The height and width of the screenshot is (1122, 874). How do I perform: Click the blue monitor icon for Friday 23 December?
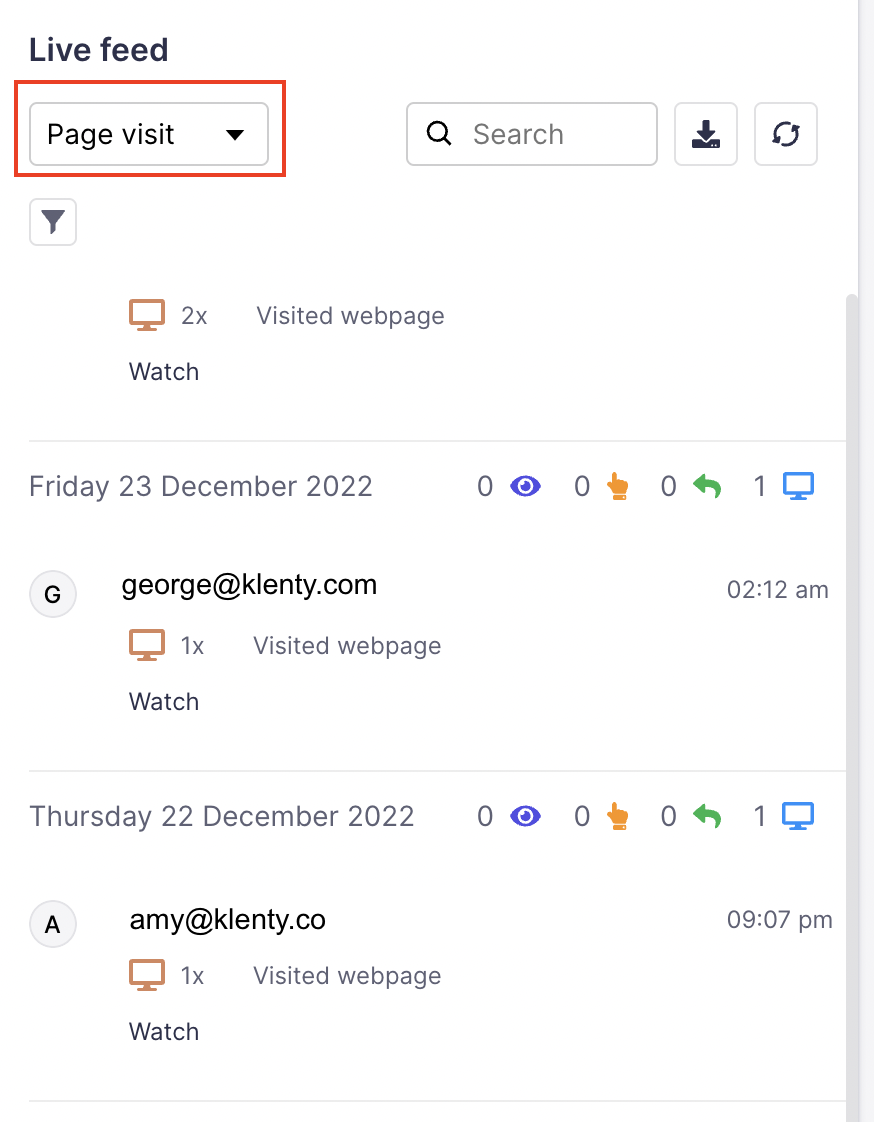click(798, 487)
